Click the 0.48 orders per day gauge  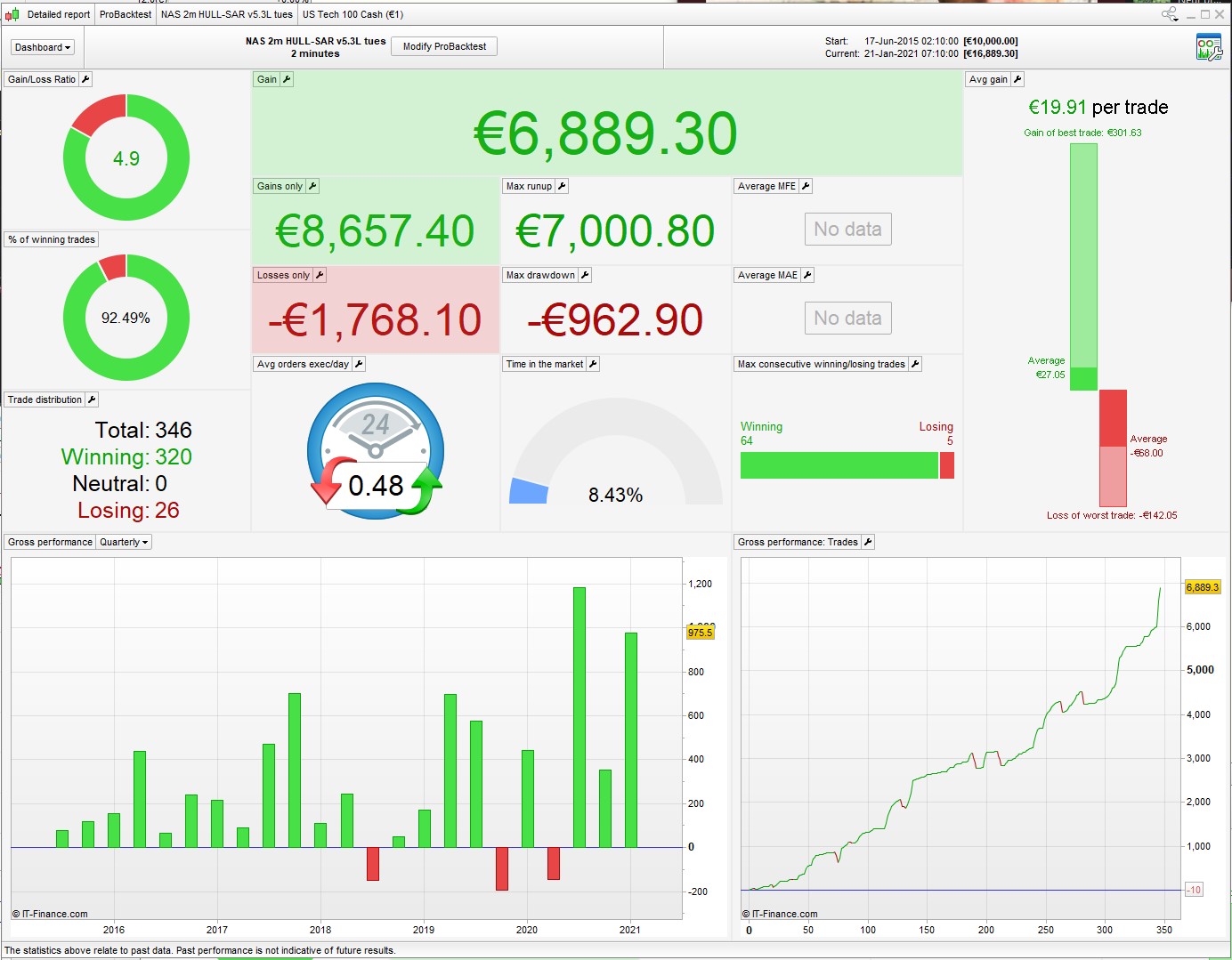[x=376, y=451]
